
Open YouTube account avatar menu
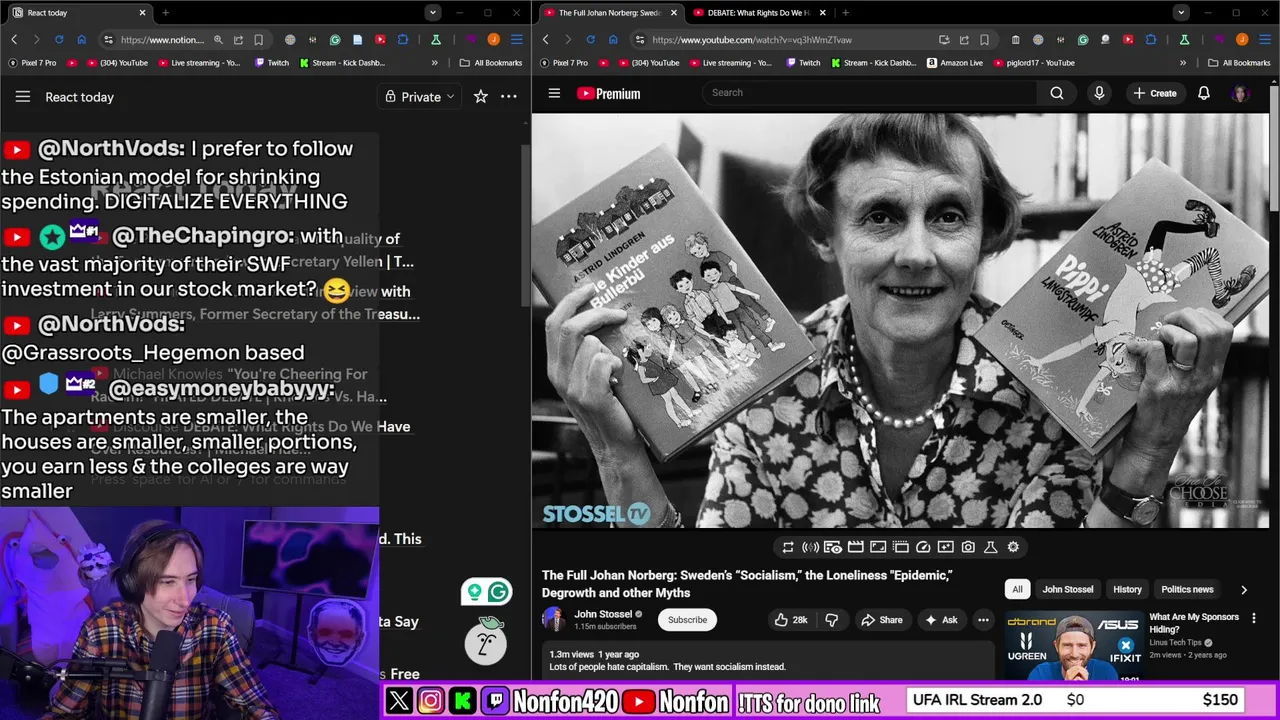(x=1240, y=93)
